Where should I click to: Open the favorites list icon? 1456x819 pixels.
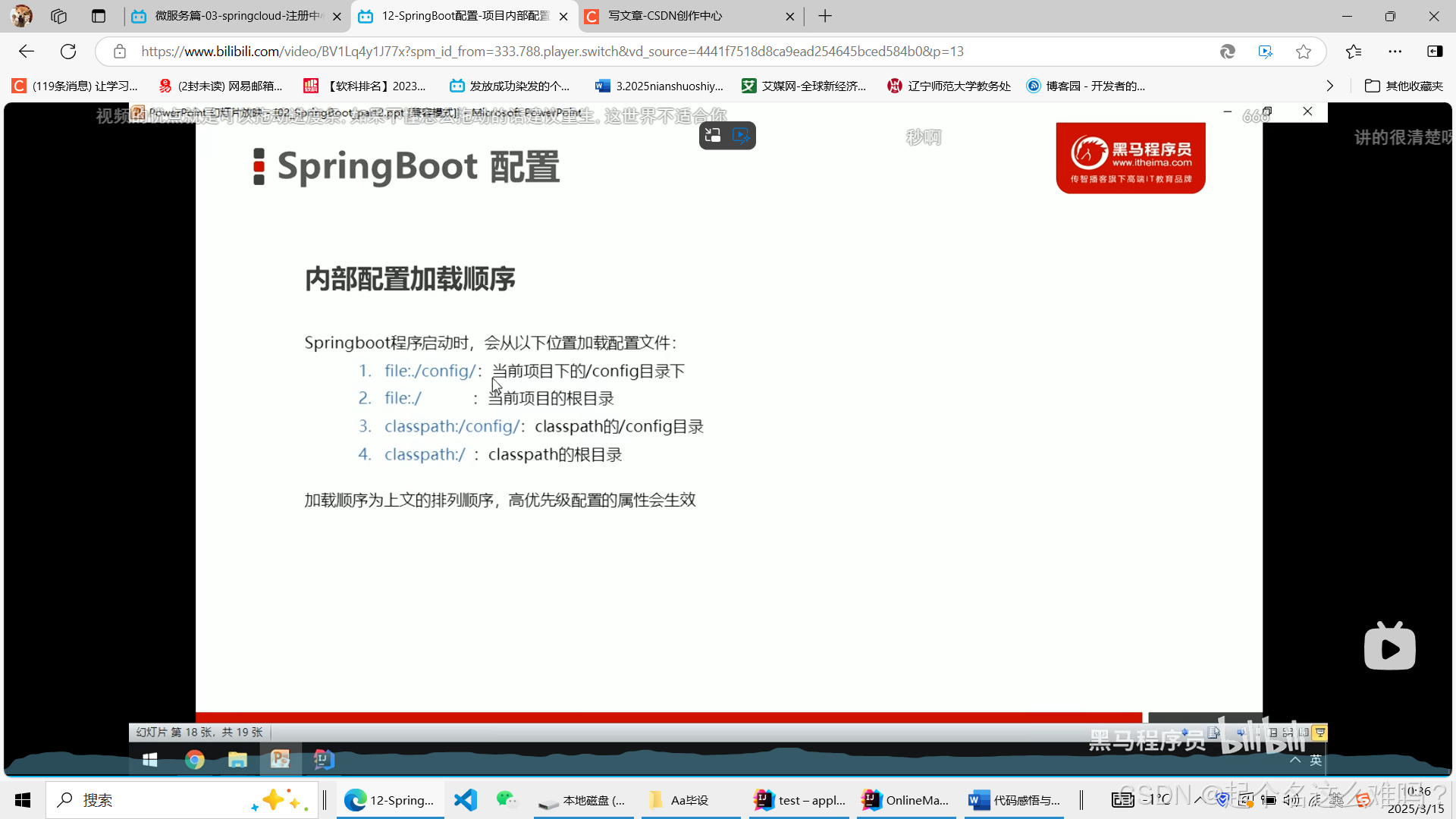[1354, 52]
